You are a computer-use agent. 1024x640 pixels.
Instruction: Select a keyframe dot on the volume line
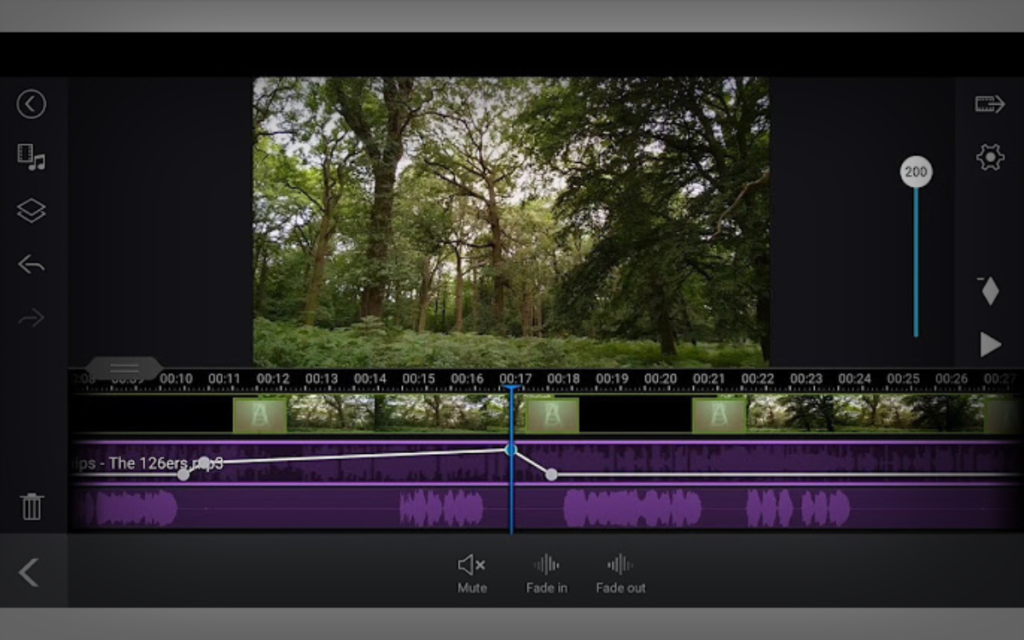click(551, 474)
